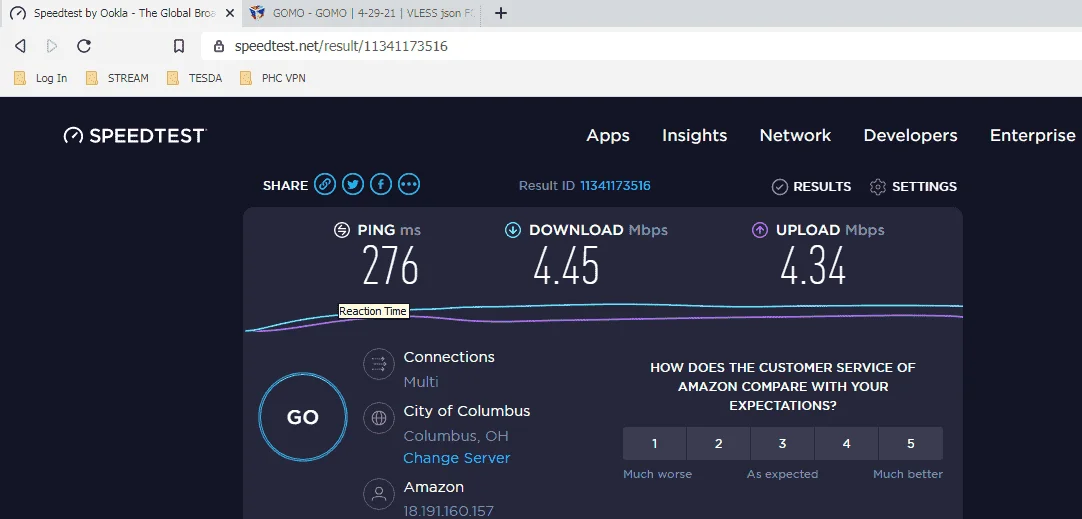Click the RESULTS checkmark icon

(x=780, y=186)
